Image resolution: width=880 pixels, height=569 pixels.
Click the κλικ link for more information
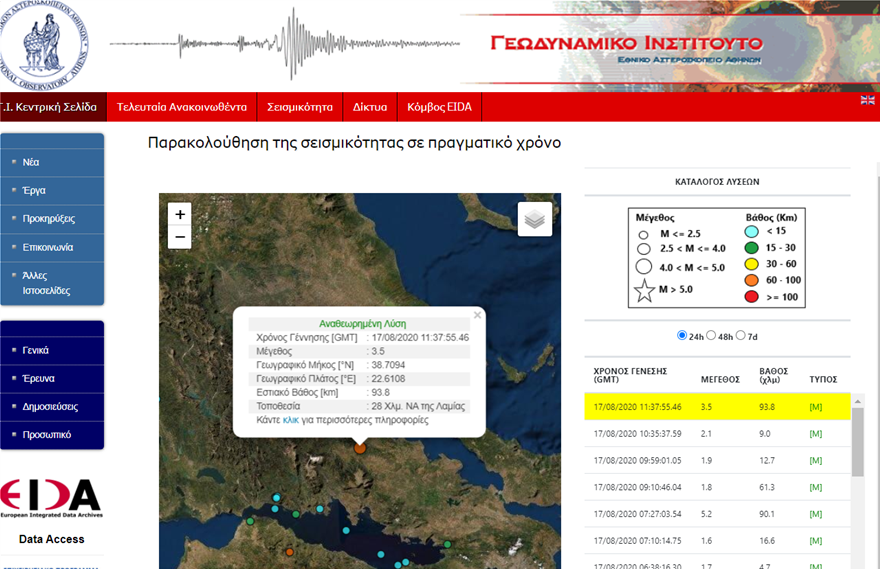(291, 420)
